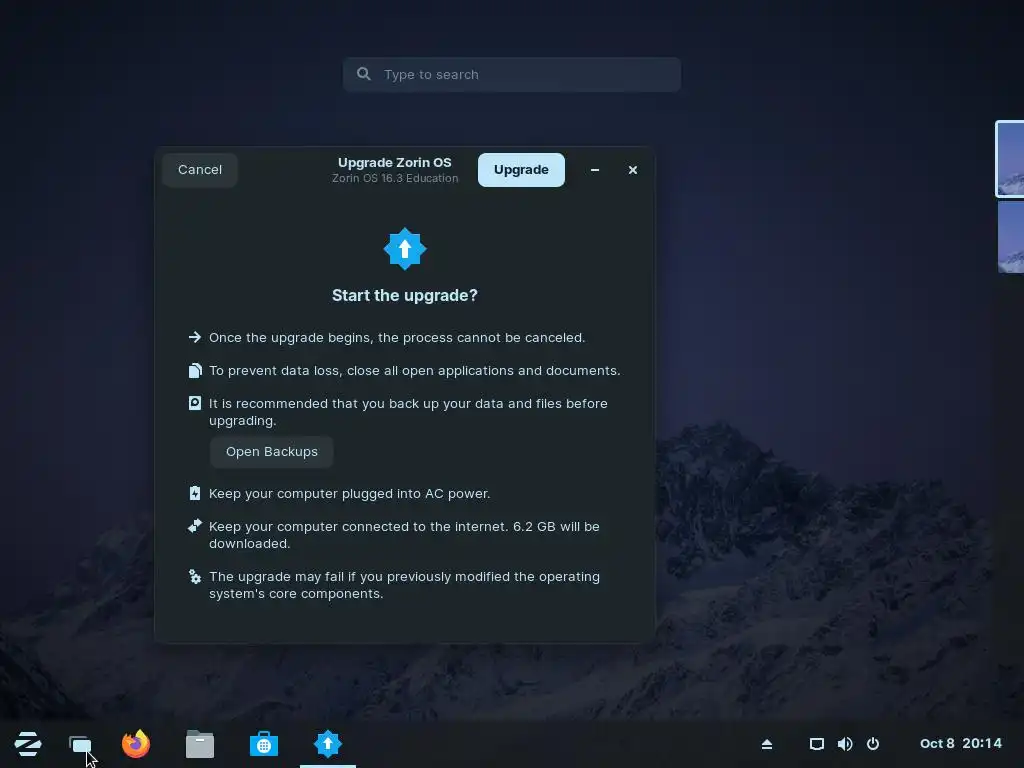Click text 'close all open applications and documents'
This screenshot has width=1024, height=768.
(x=483, y=370)
